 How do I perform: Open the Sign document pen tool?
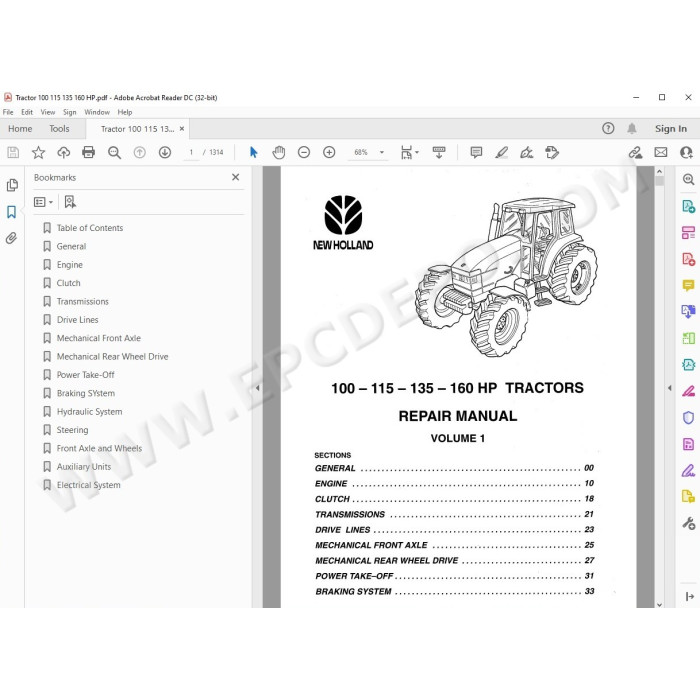[527, 153]
